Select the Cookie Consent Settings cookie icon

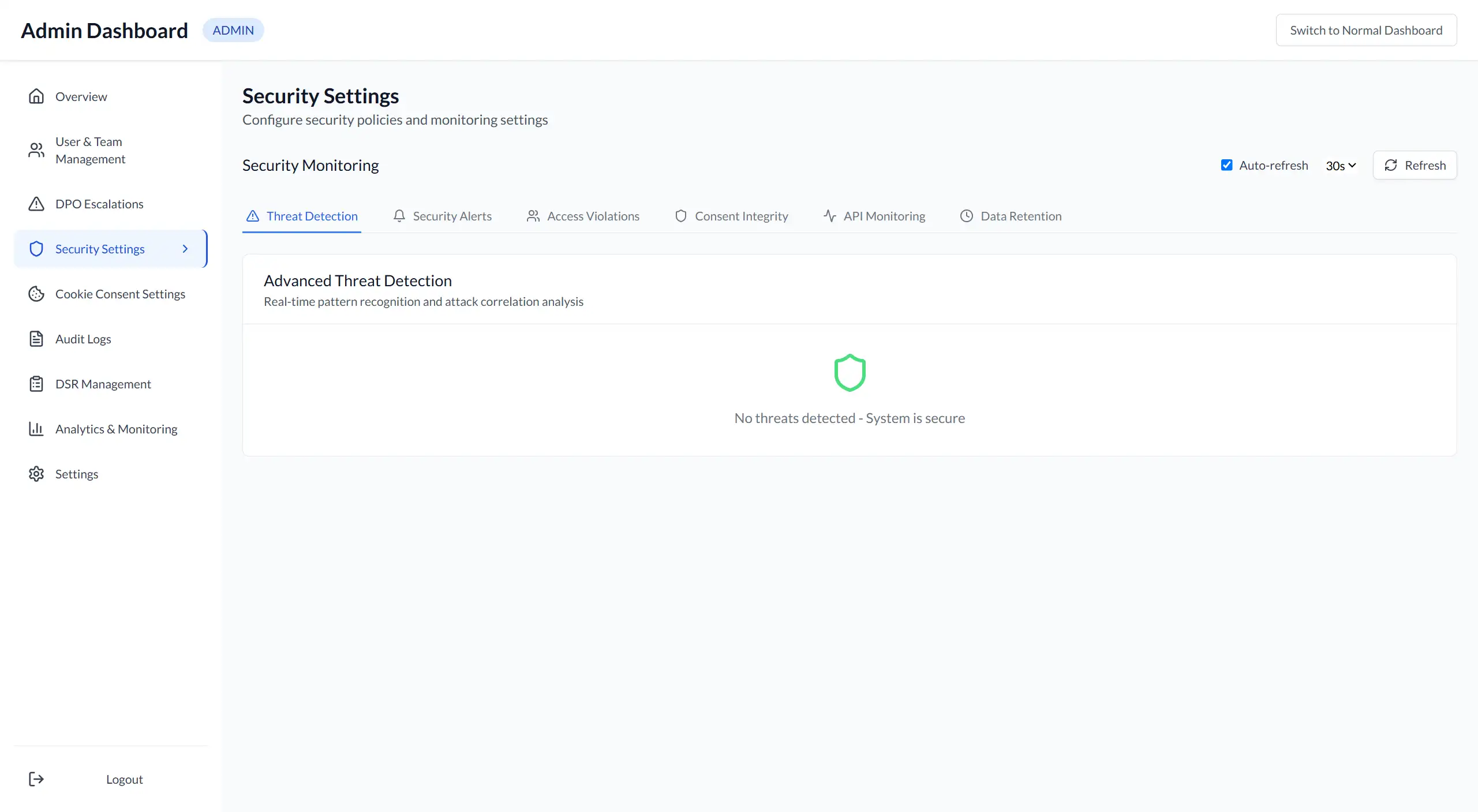(x=36, y=294)
